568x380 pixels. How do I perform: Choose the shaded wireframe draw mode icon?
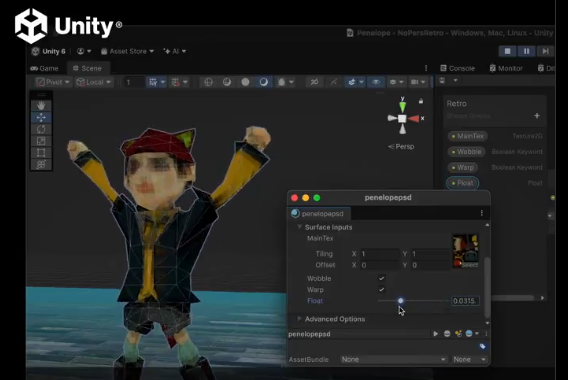click(227, 82)
